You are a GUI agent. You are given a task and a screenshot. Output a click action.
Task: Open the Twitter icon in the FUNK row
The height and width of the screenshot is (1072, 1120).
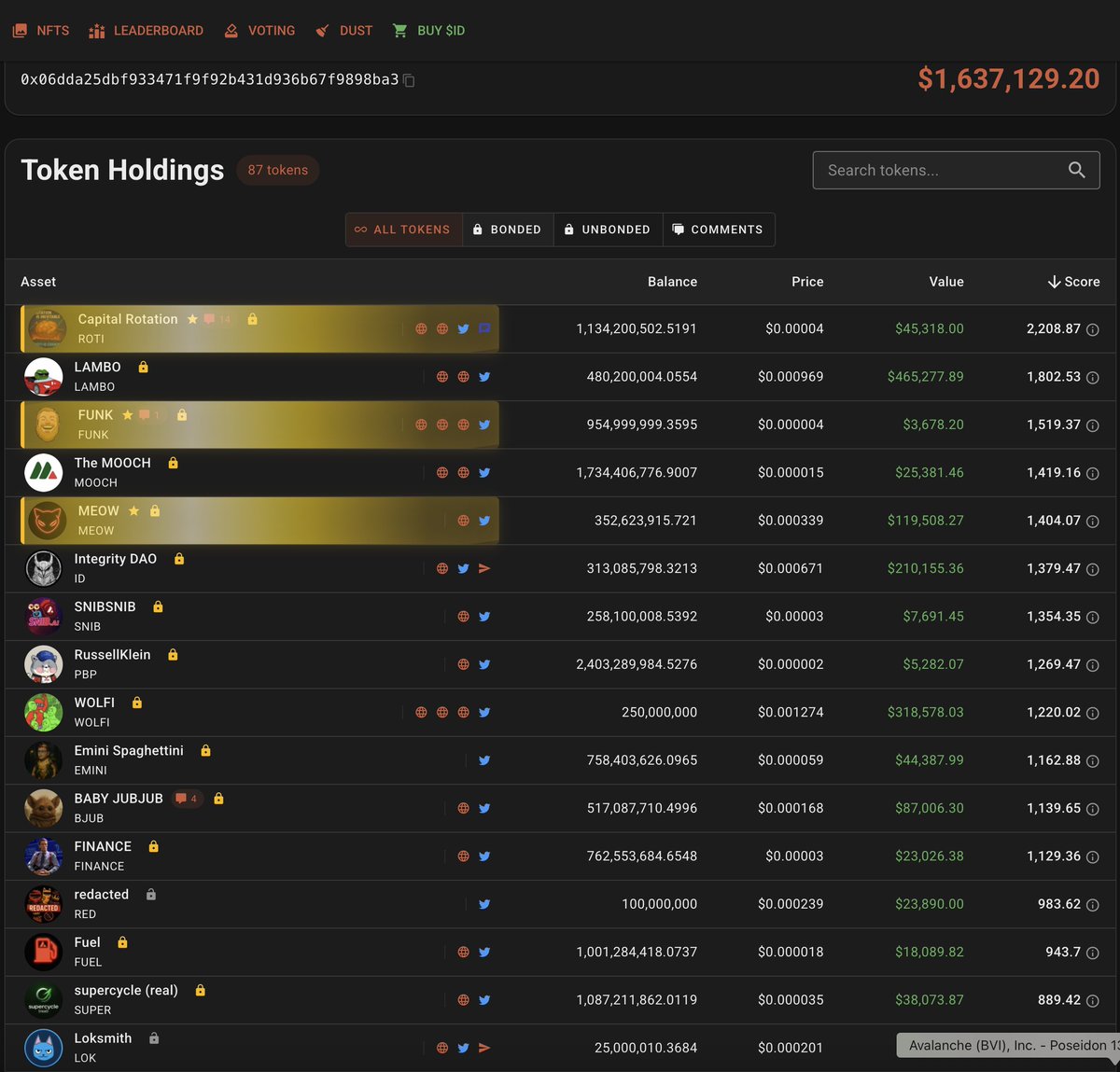click(x=484, y=425)
